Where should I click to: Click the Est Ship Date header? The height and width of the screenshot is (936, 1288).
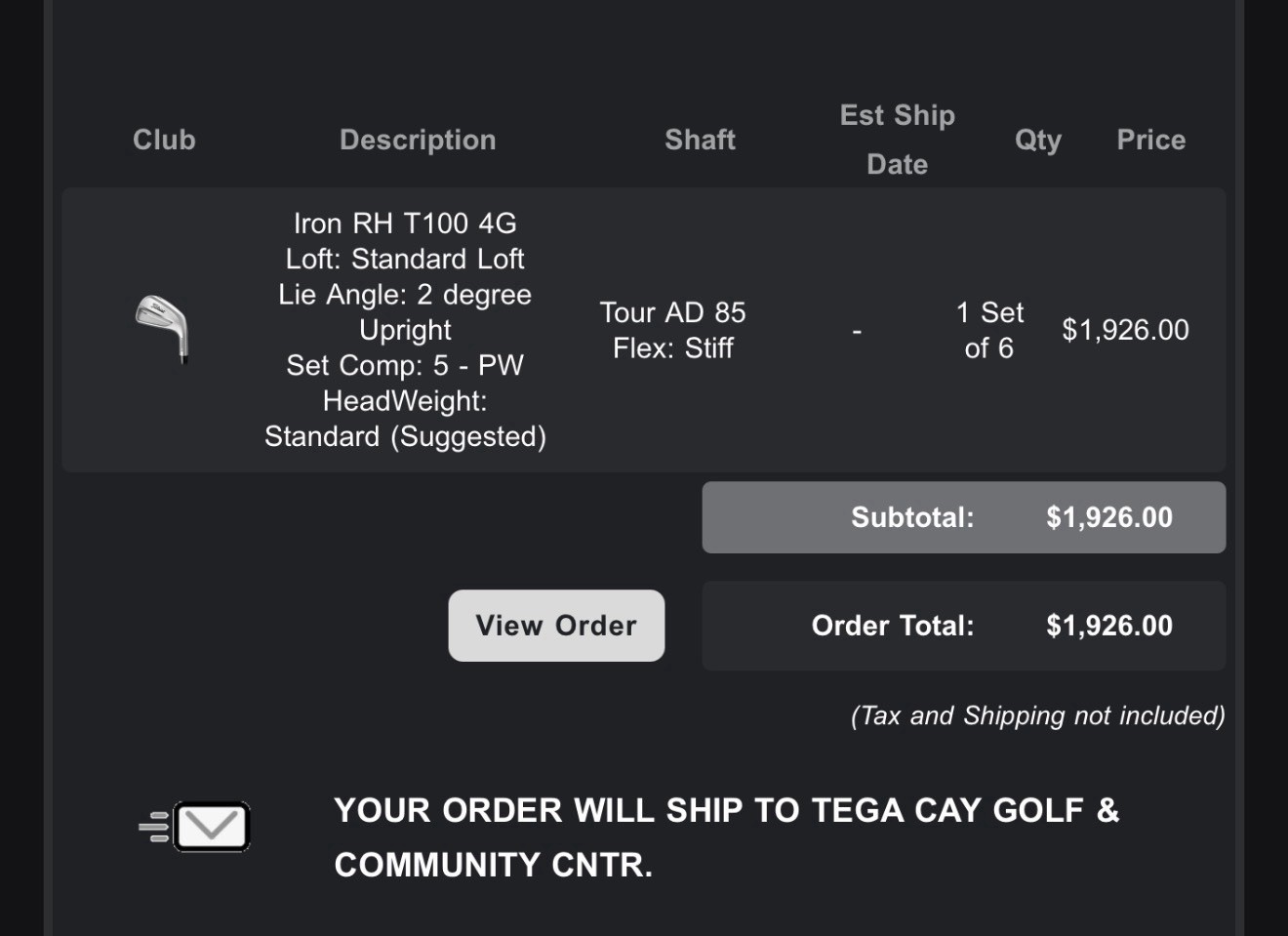(898, 140)
